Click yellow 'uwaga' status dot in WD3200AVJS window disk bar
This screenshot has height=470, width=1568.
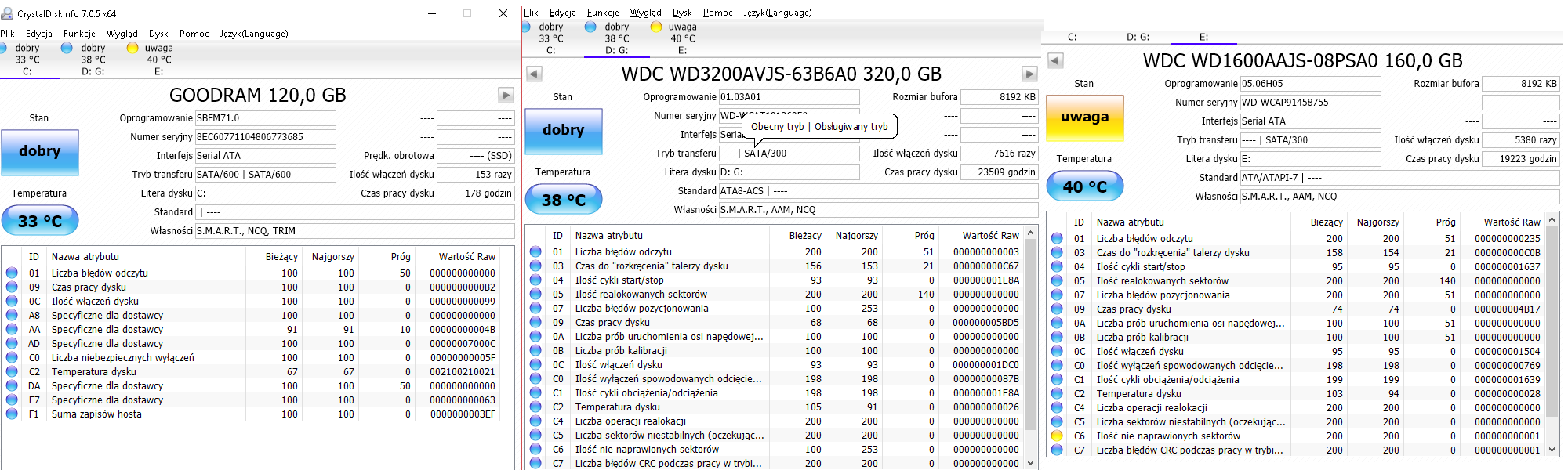click(x=656, y=27)
